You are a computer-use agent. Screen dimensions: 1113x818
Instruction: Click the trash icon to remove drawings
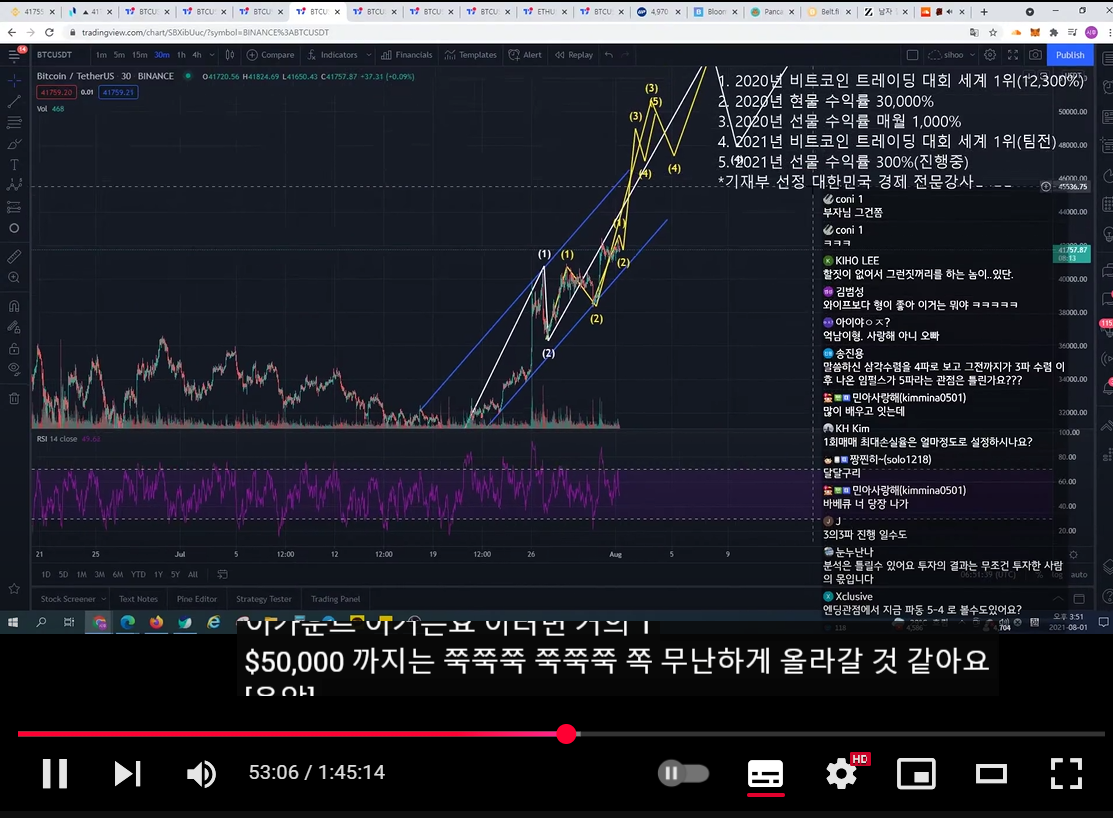(14, 398)
